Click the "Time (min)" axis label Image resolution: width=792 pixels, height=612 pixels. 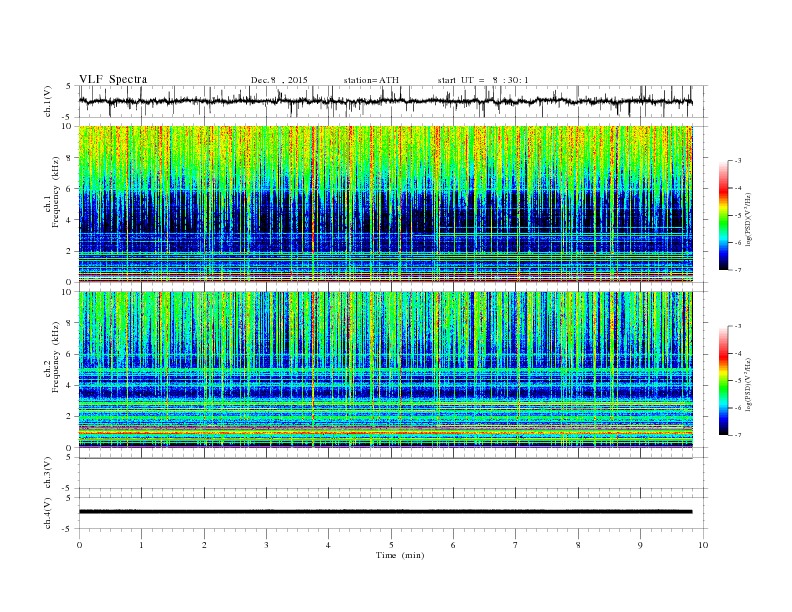tap(400, 555)
